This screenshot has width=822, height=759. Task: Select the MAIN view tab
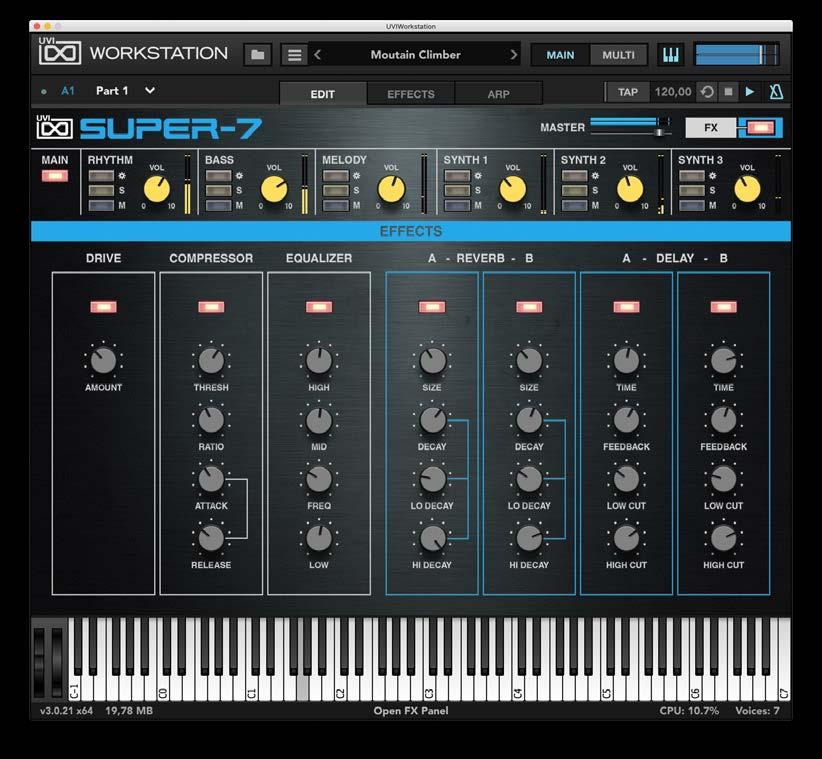(560, 55)
